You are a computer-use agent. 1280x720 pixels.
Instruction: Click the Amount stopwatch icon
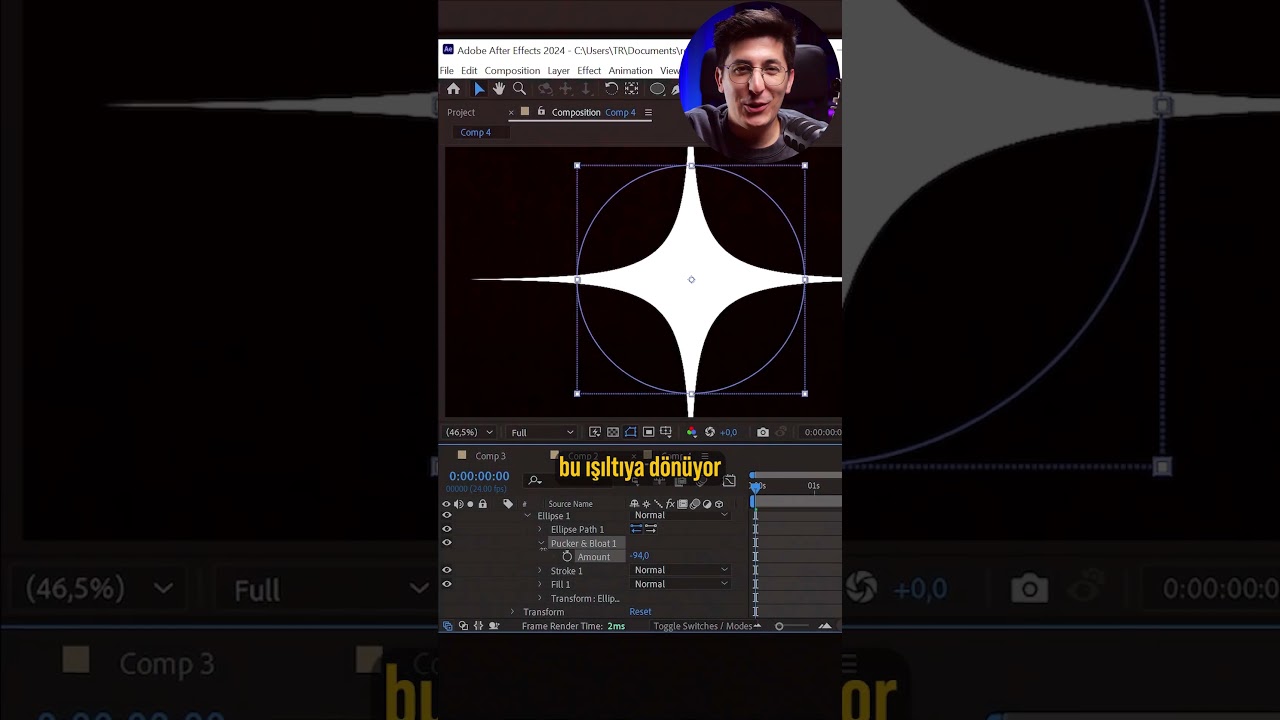click(567, 556)
